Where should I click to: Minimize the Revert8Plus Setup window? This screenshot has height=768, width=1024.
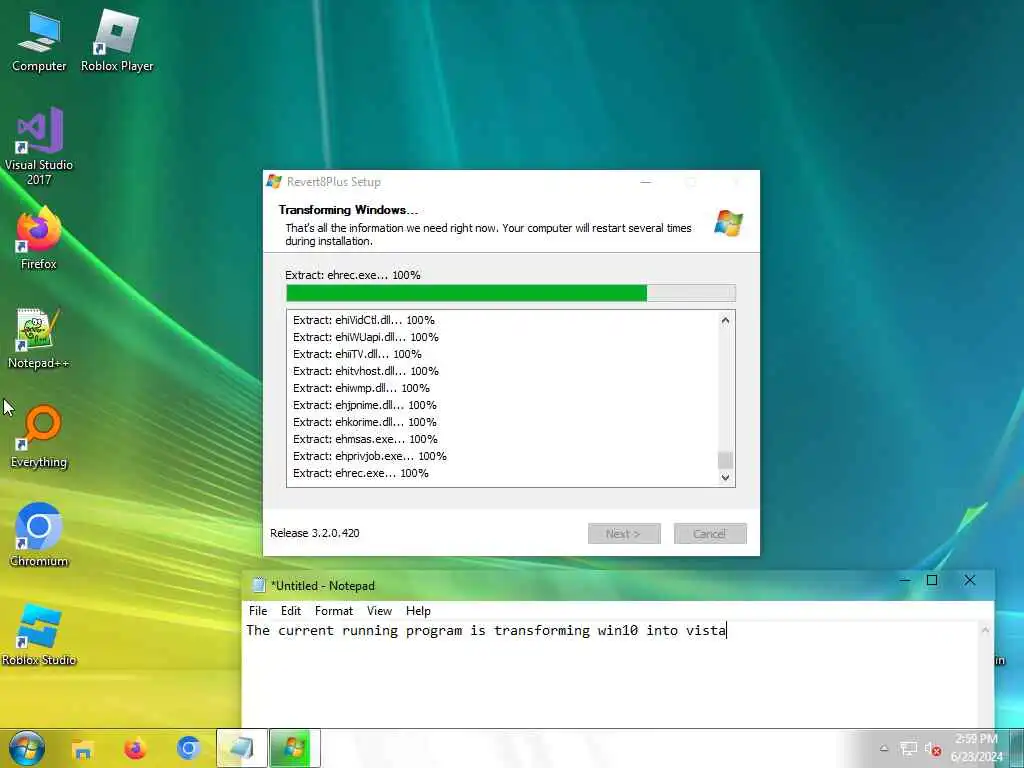click(646, 182)
